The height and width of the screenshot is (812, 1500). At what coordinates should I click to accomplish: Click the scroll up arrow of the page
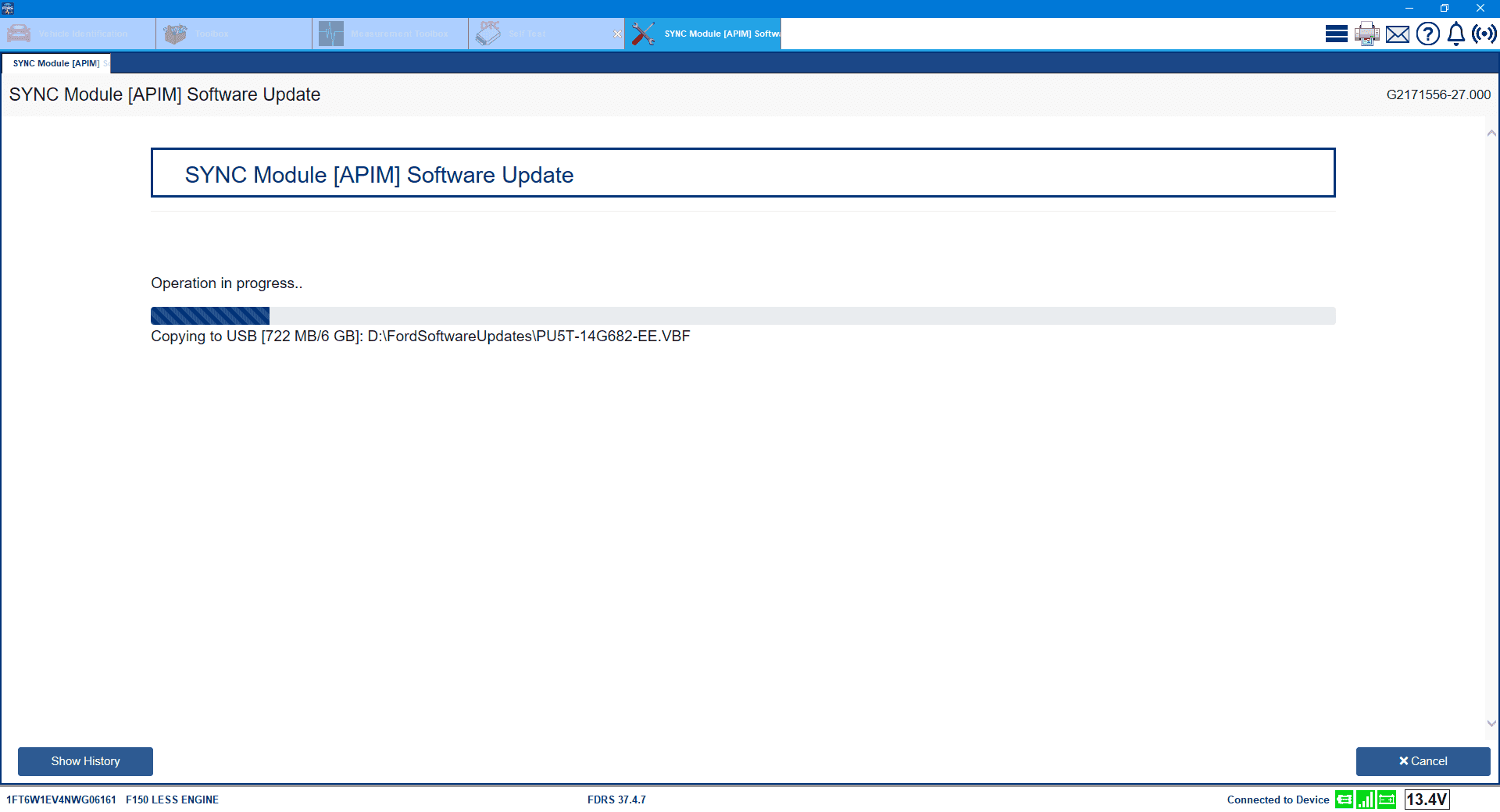[1491, 134]
